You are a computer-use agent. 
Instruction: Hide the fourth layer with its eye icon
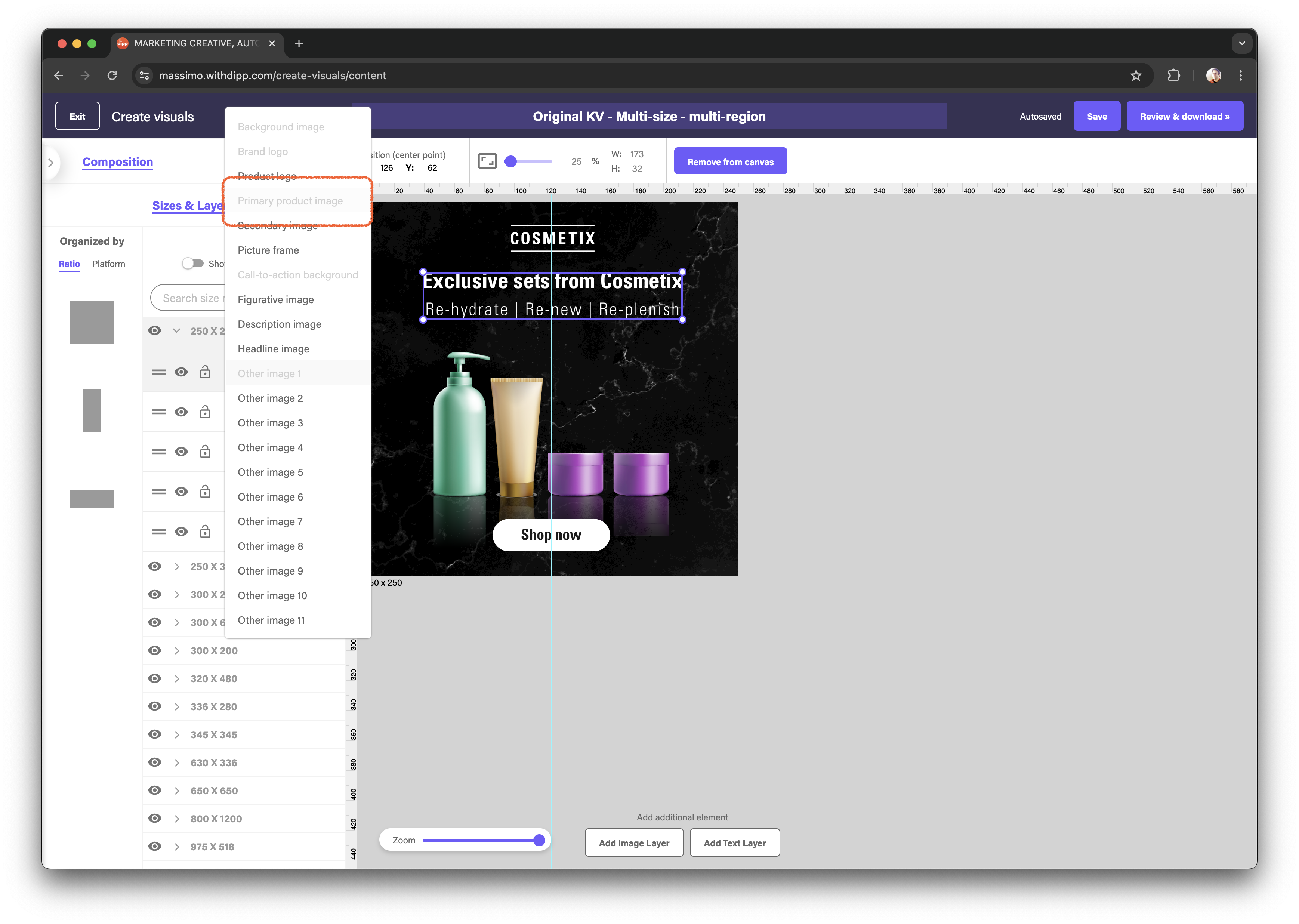(181, 492)
